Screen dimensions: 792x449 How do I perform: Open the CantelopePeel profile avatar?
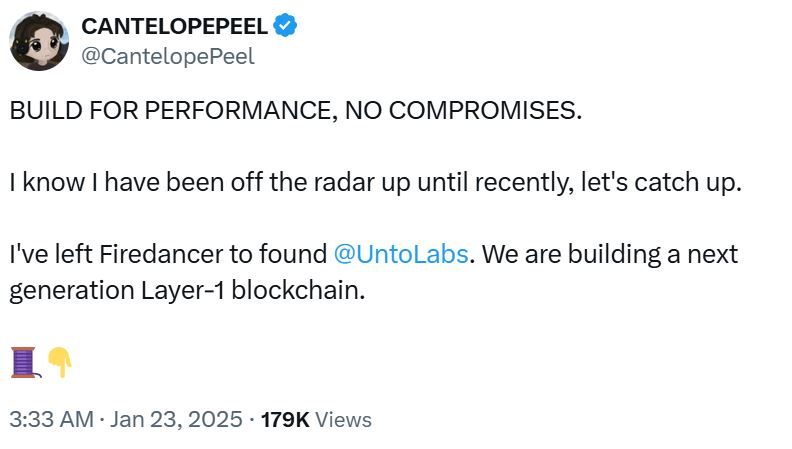[x=38, y=42]
